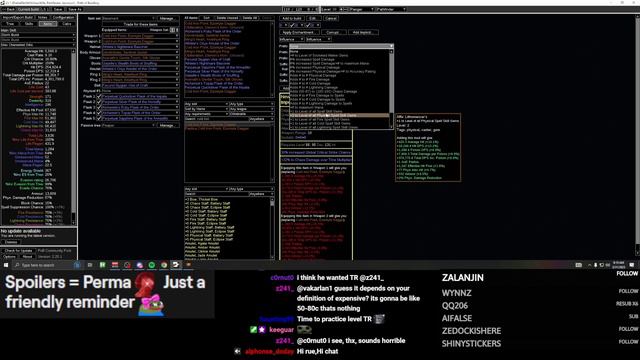Toggle second socket link checkbox

click(308, 25)
